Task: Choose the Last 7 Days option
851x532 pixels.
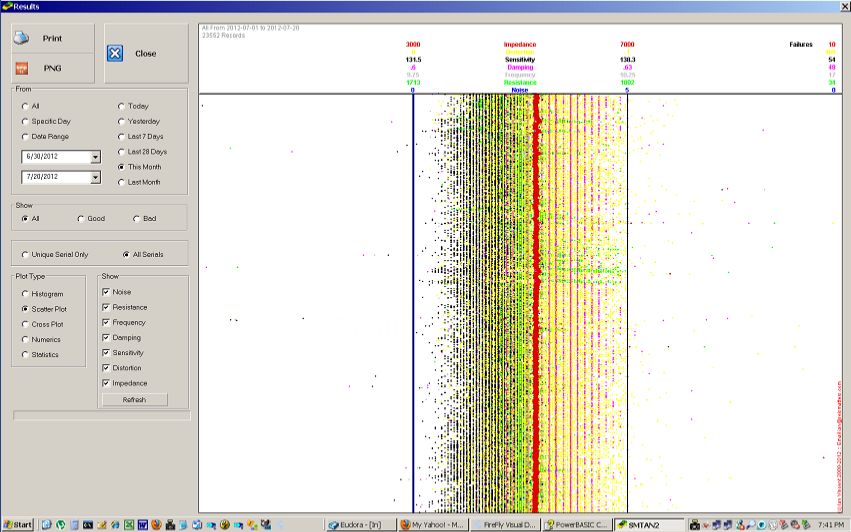Action: tap(121, 137)
